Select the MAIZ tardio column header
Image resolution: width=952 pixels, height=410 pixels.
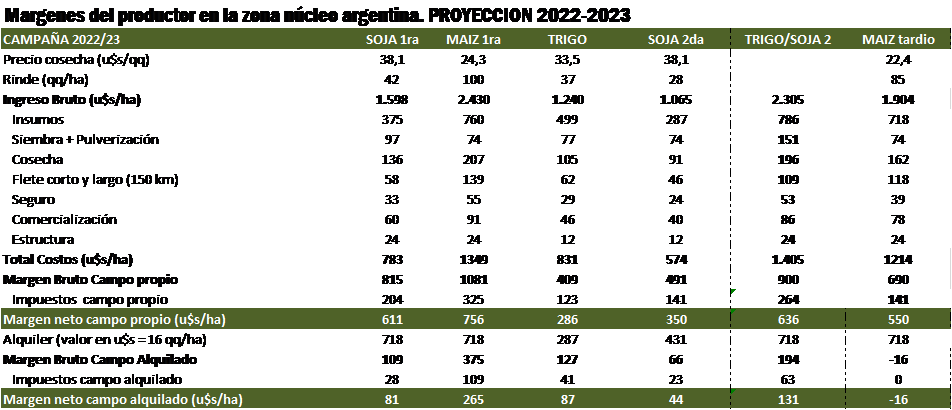coord(898,40)
